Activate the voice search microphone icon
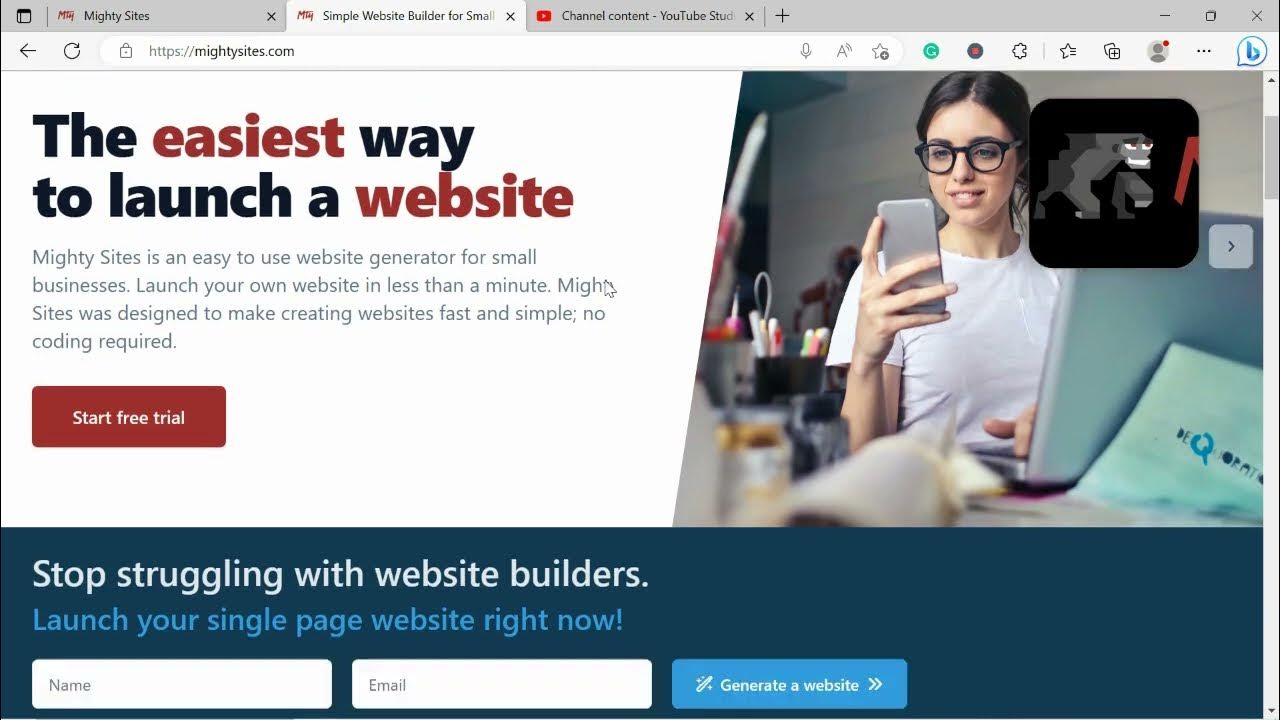 [x=806, y=51]
